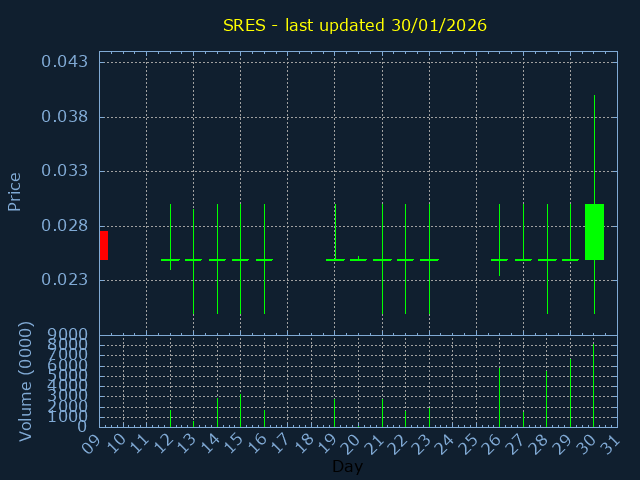Click the 0.023 price tick label

pyautogui.click(x=64, y=280)
